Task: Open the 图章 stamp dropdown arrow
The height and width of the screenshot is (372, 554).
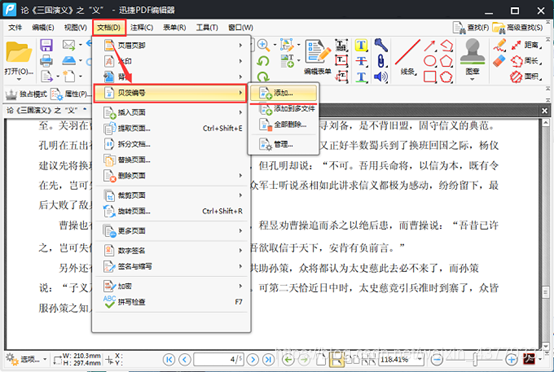Action: tap(472, 79)
